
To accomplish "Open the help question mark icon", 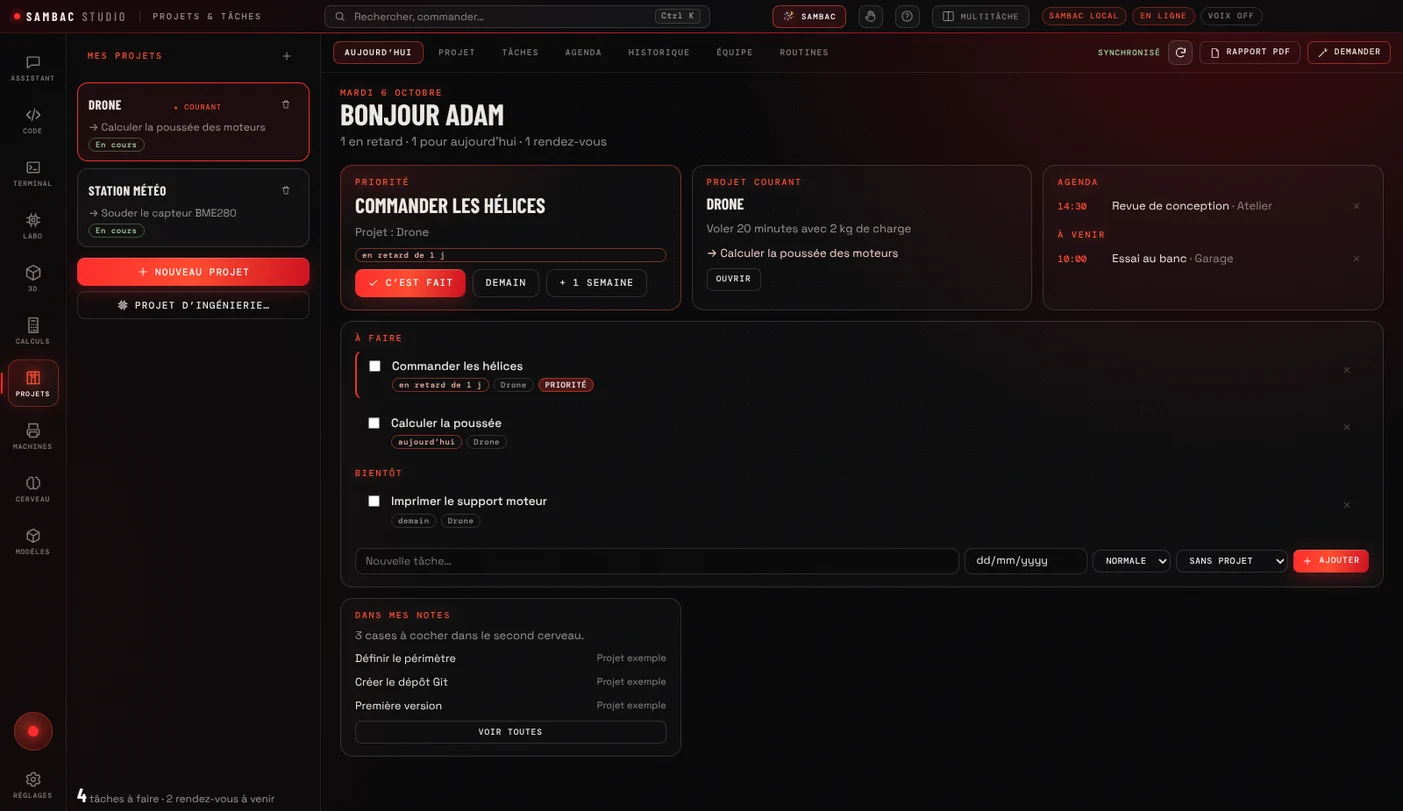I will click(907, 16).
